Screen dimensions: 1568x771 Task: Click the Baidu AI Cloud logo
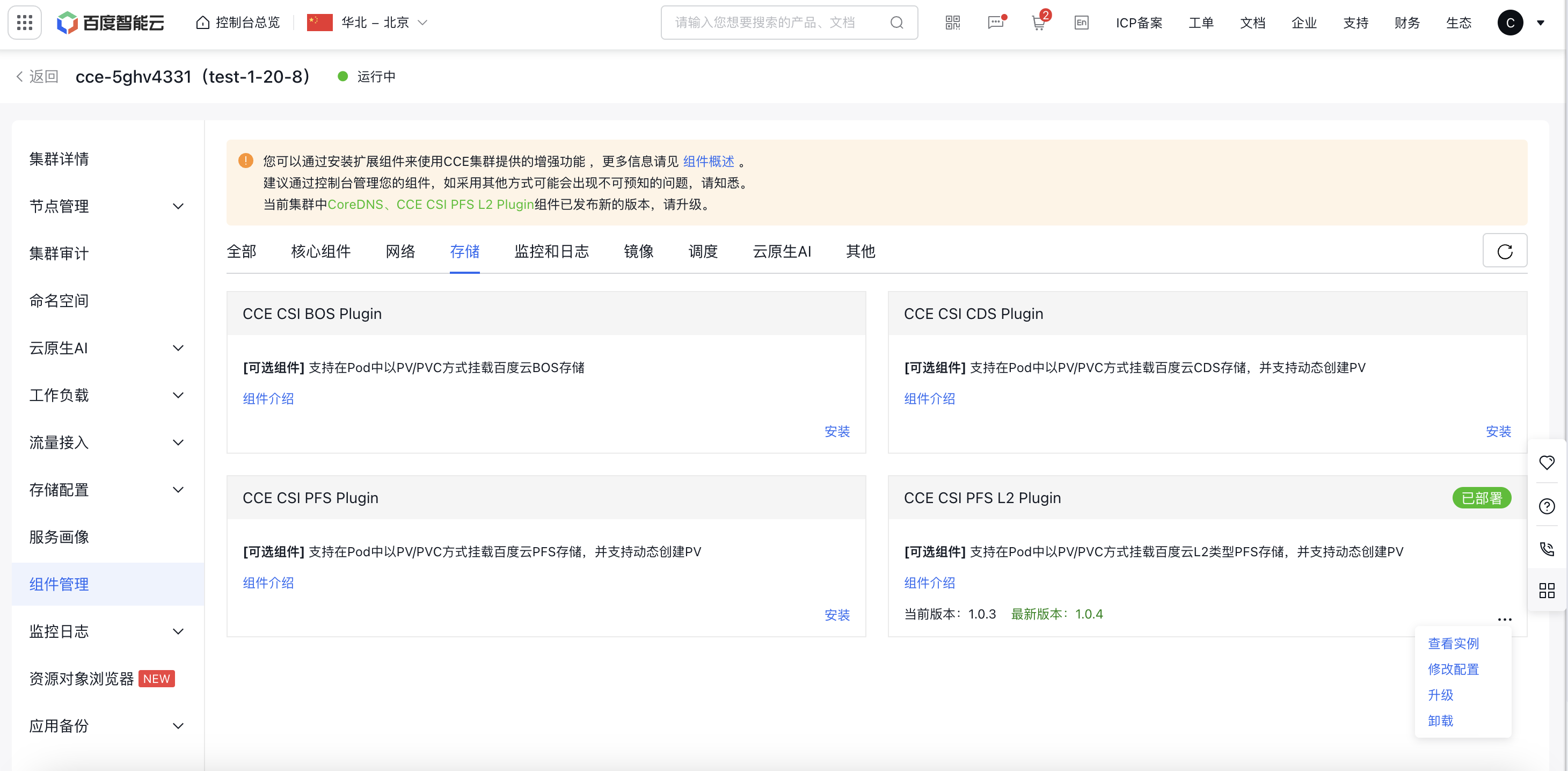110,23
